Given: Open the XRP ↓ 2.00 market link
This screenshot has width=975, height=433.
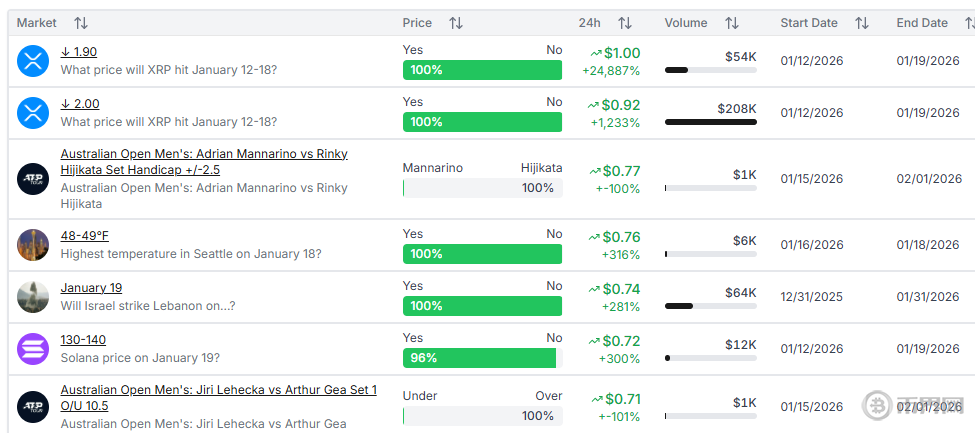Looking at the screenshot, I should (x=80, y=104).
